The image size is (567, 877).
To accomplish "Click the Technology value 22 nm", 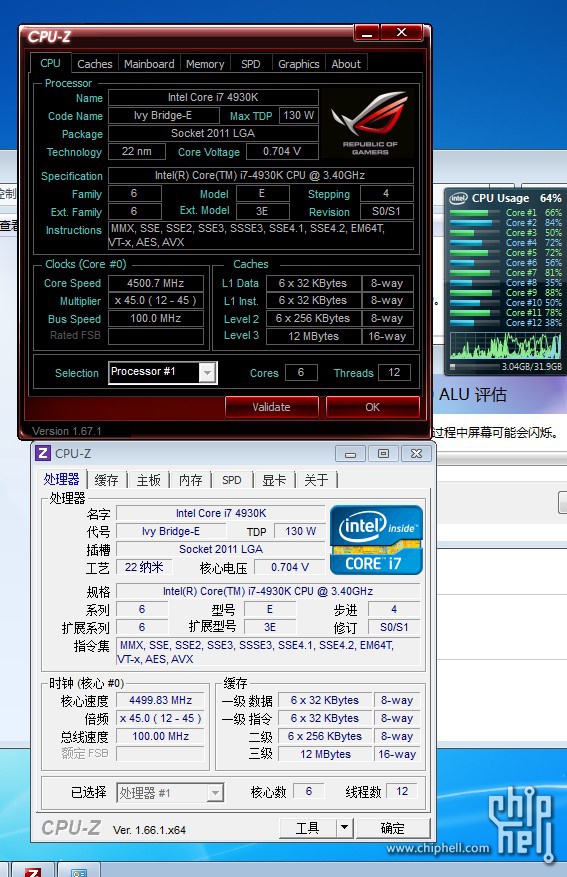I will click(x=136, y=151).
